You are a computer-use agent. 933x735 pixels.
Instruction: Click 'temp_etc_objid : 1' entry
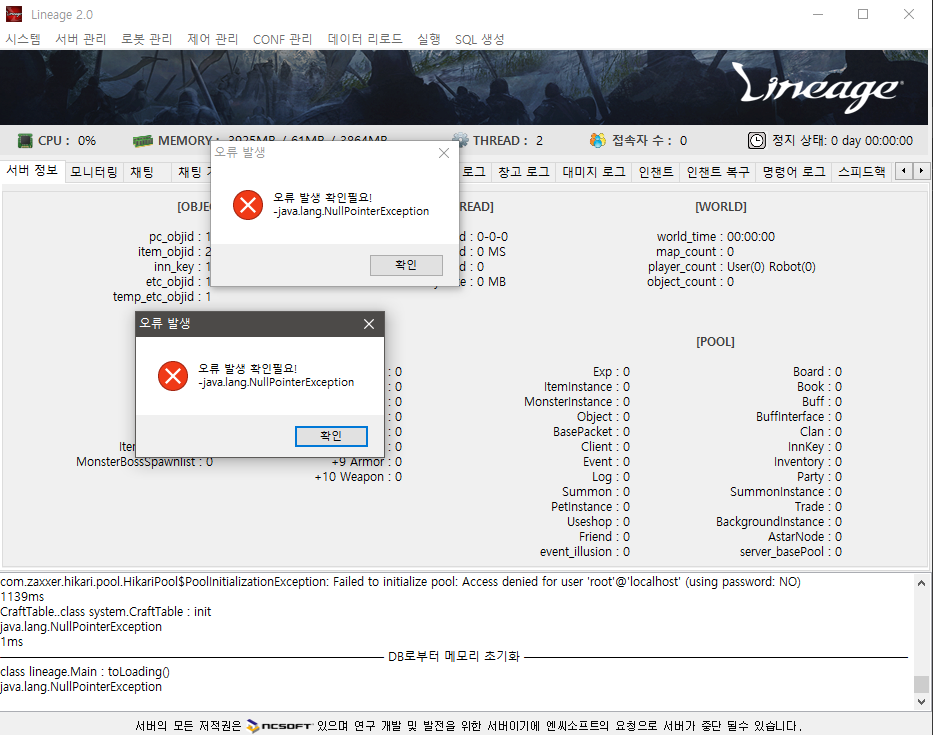click(x=162, y=296)
